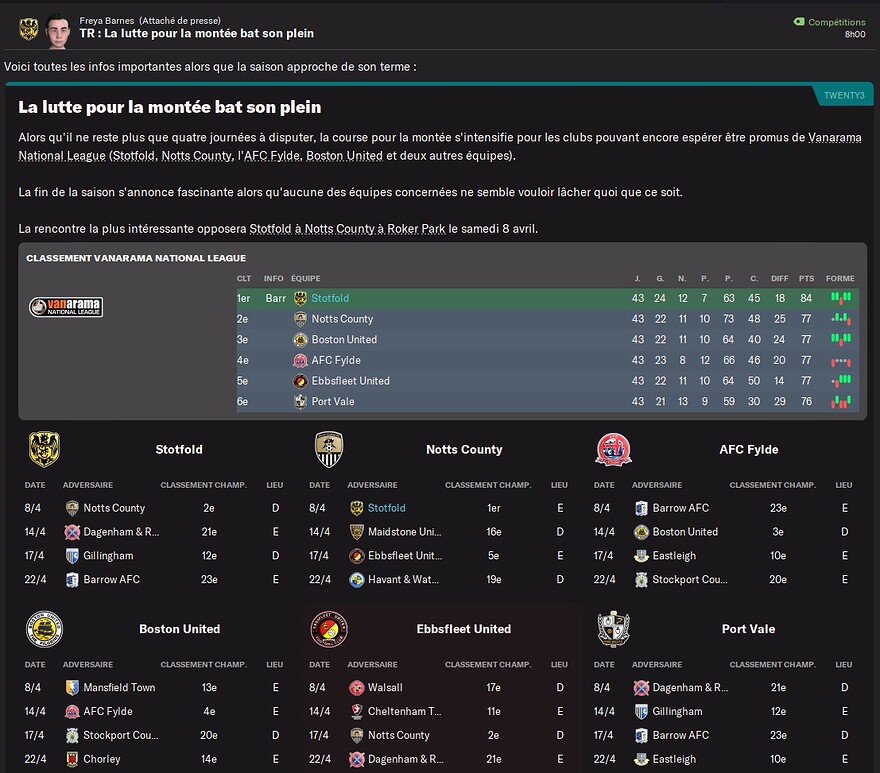880x773 pixels.
Task: Select Walsall in Ebbsfleet United's fixtures
Action: (385, 687)
